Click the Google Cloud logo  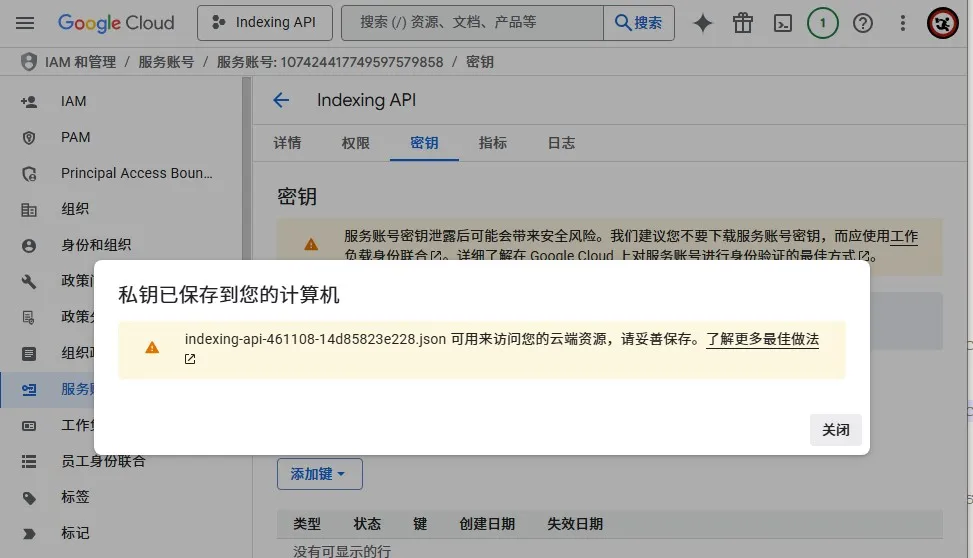pos(116,23)
